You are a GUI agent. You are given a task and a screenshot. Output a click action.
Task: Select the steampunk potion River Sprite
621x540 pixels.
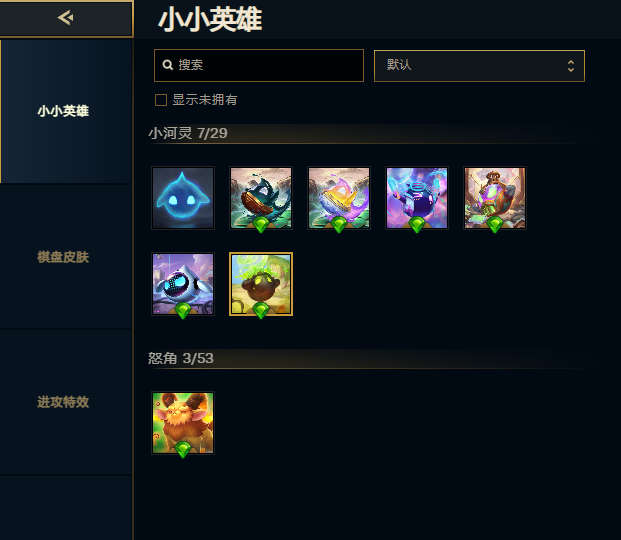click(495, 198)
